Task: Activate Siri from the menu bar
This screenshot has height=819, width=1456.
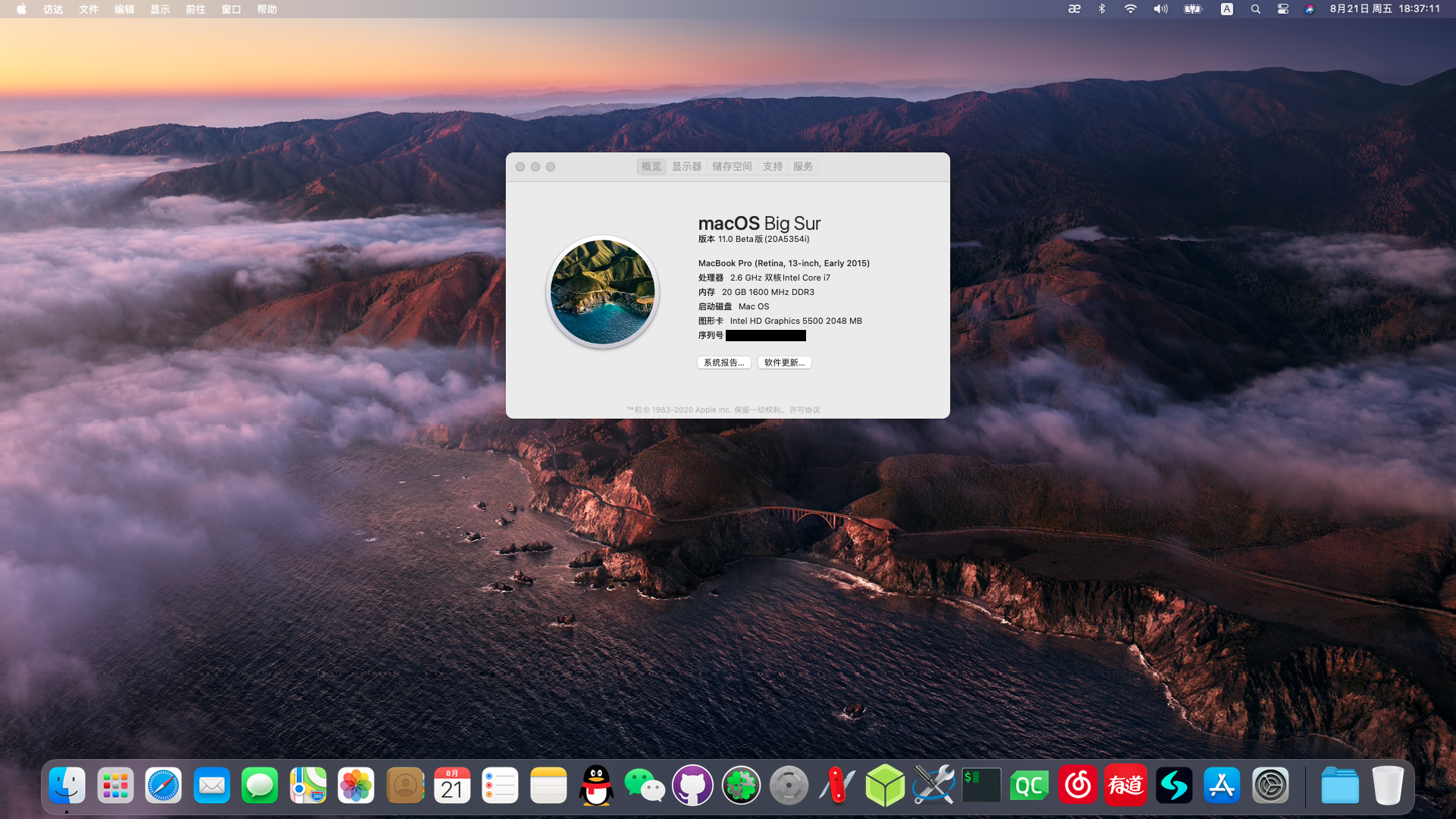Action: [1310, 9]
